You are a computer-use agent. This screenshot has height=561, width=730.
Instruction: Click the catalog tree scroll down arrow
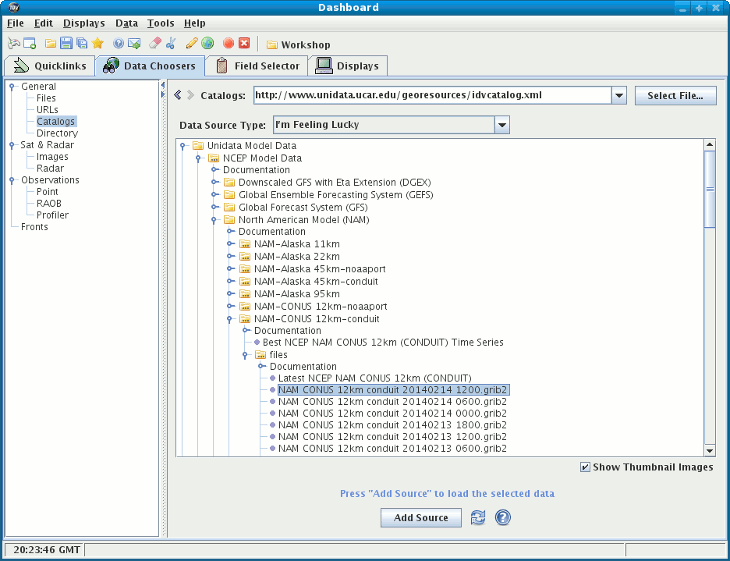pyautogui.click(x=710, y=449)
